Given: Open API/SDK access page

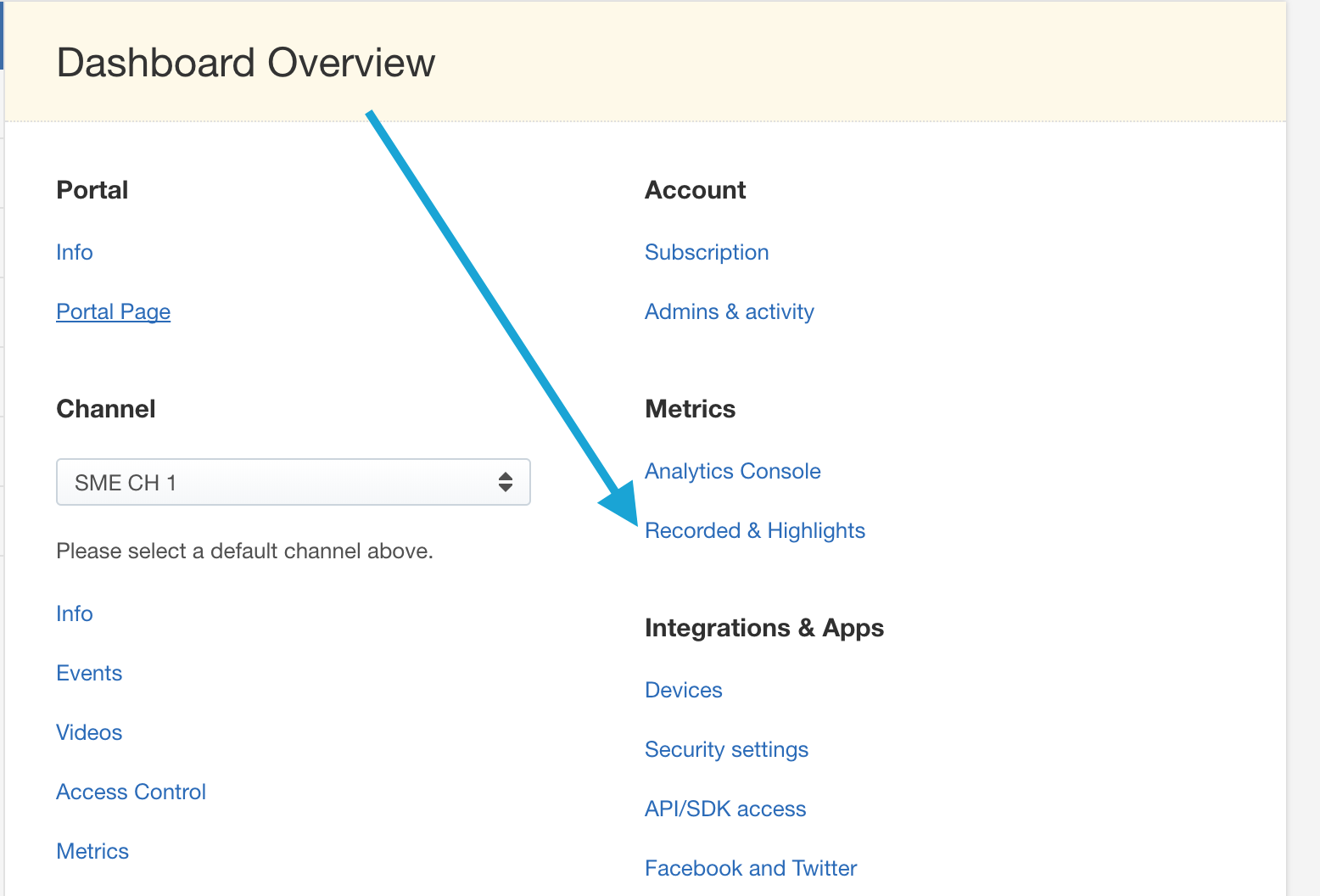Looking at the screenshot, I should 725,809.
